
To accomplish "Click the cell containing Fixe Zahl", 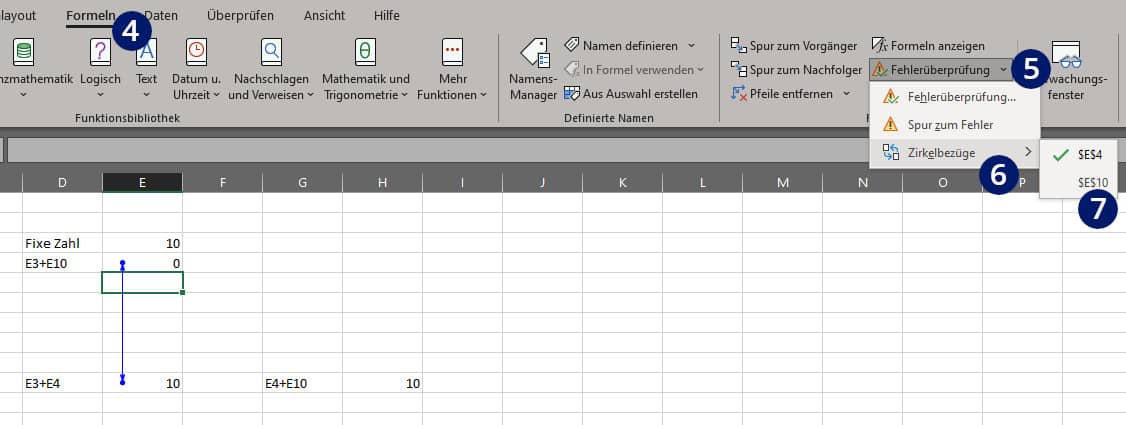I will pyautogui.click(x=62, y=243).
